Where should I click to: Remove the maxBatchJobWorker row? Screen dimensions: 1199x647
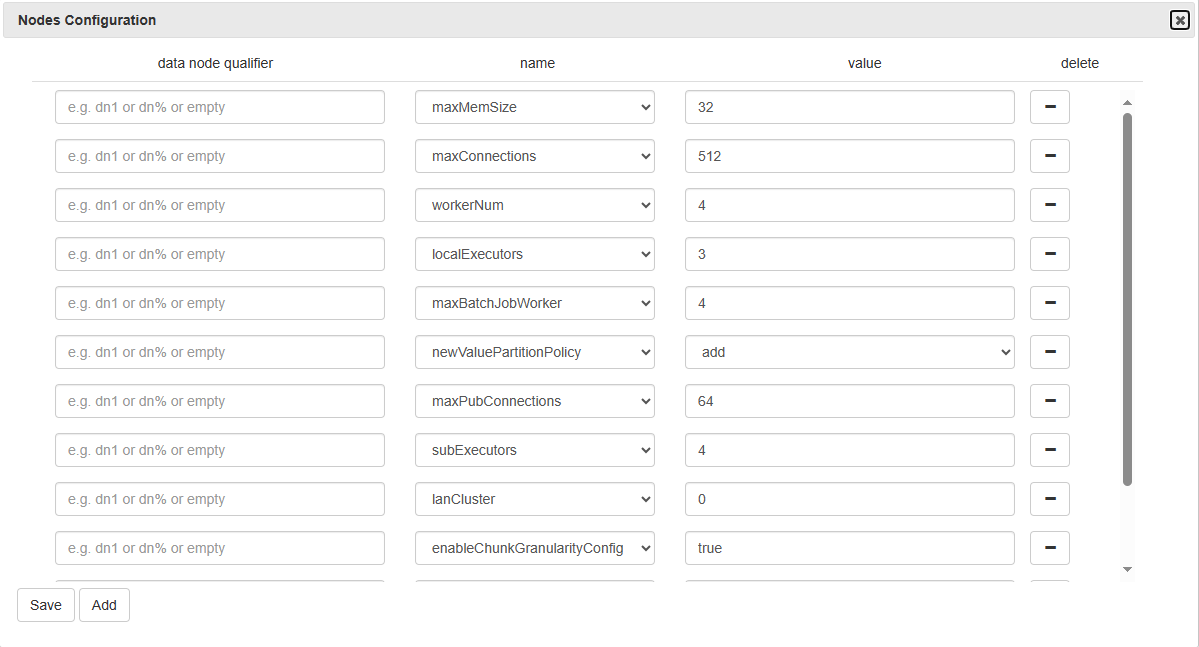(1049, 303)
